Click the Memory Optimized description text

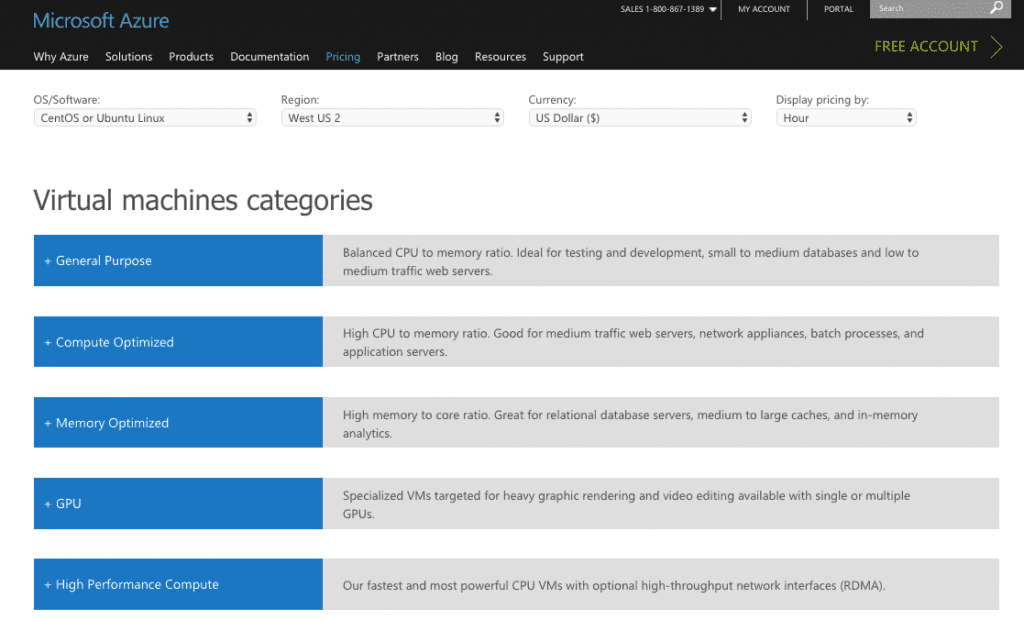click(x=630, y=424)
